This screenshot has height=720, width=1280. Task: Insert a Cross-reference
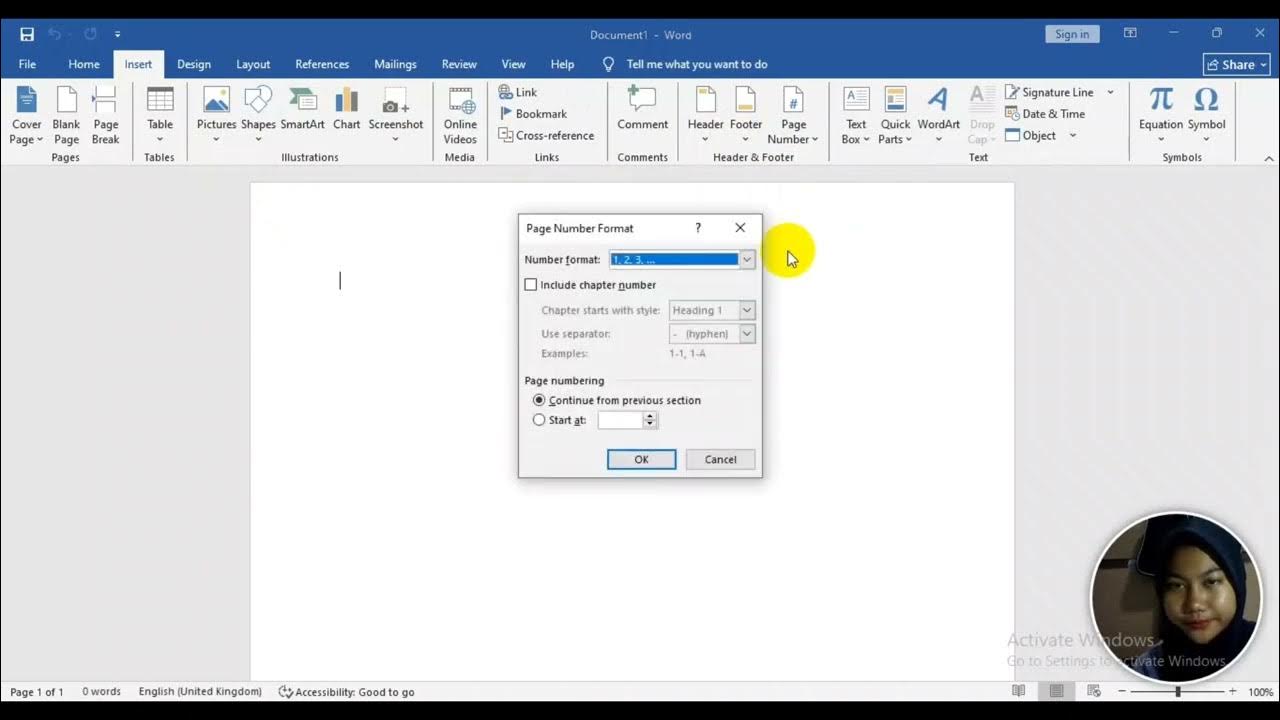pyautogui.click(x=546, y=135)
